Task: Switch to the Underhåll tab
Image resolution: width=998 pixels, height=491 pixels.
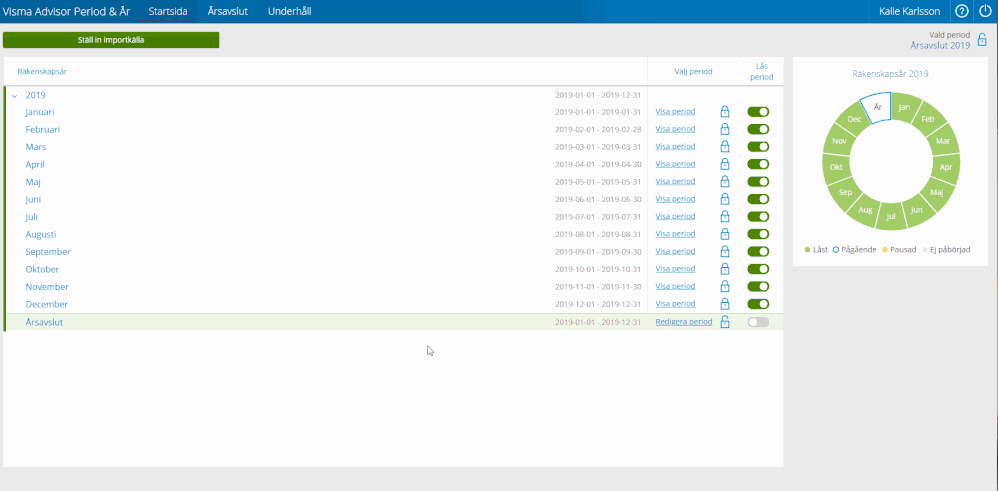Action: pyautogui.click(x=289, y=11)
